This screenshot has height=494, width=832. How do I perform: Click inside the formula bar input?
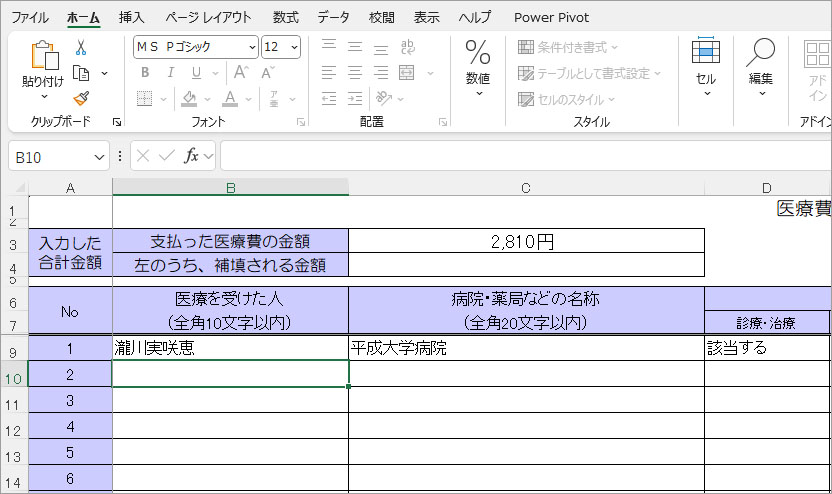pyautogui.click(x=525, y=156)
